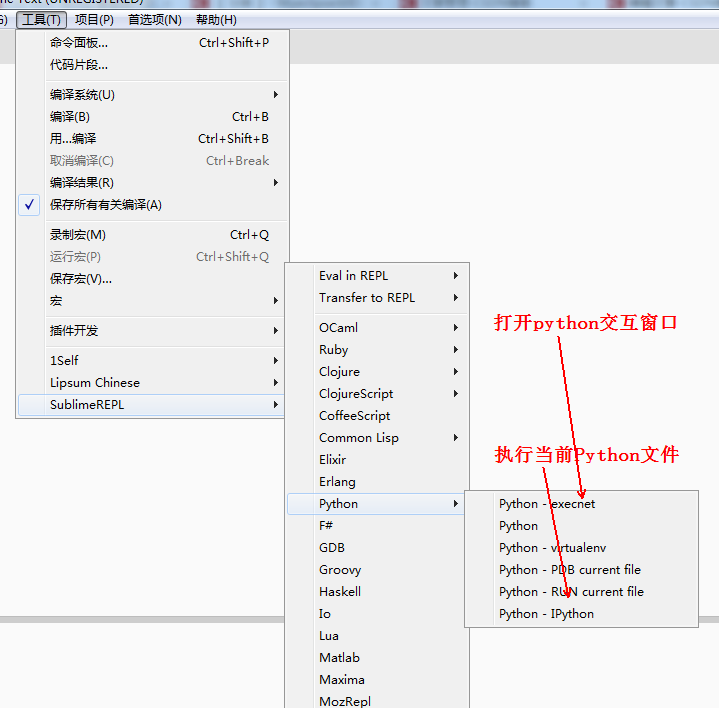Open the Common Lisp submenu
Screen dimensions: 719x708
pos(377,437)
